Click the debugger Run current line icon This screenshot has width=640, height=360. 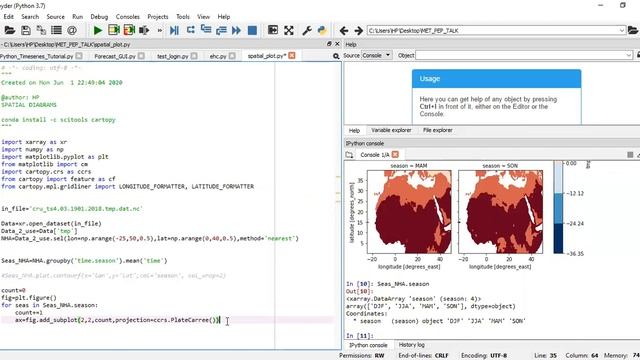coord(190,30)
